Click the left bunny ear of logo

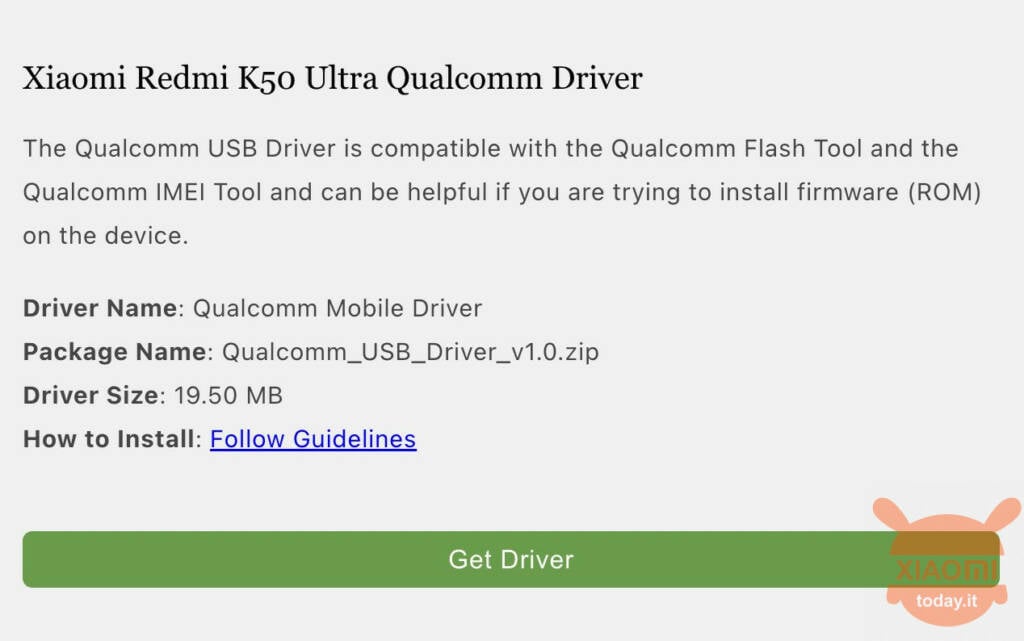pyautogui.click(x=892, y=514)
